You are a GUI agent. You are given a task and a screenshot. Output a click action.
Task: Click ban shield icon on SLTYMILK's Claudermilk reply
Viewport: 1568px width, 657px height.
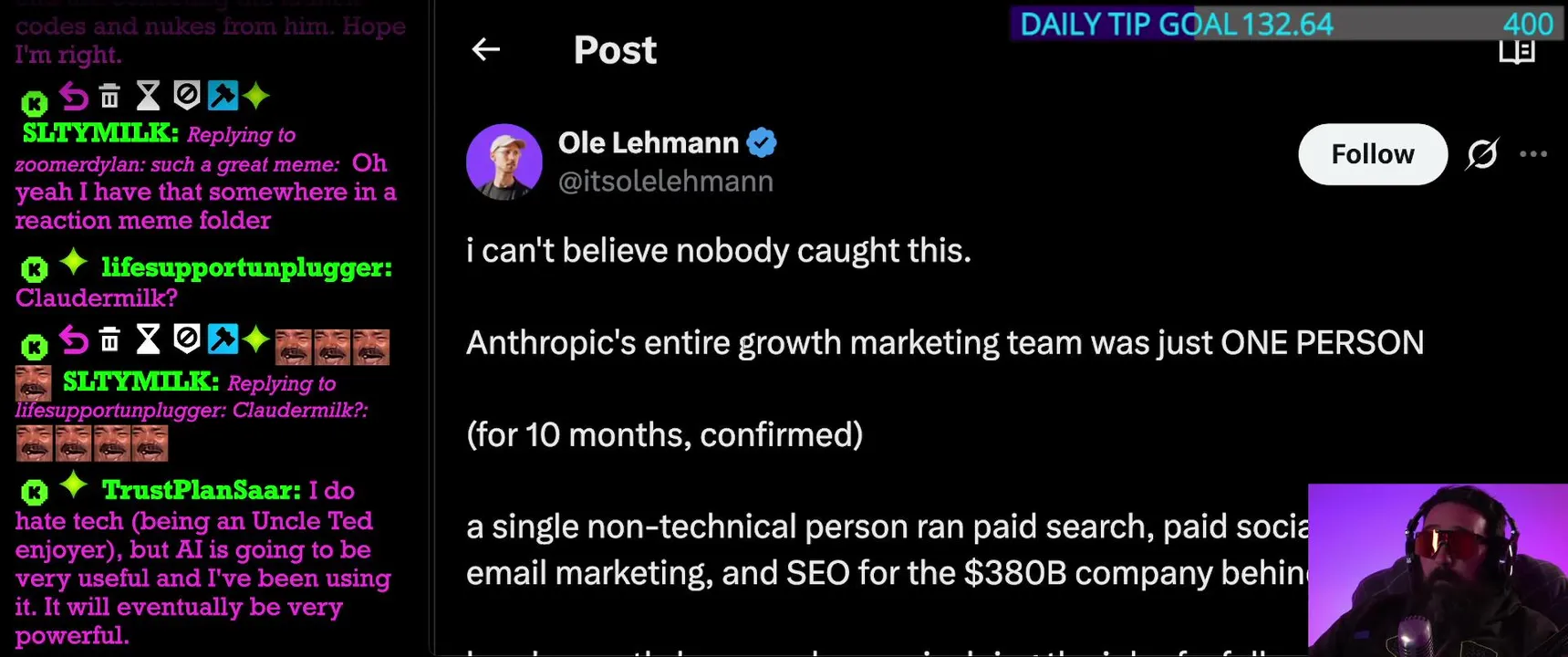click(186, 340)
